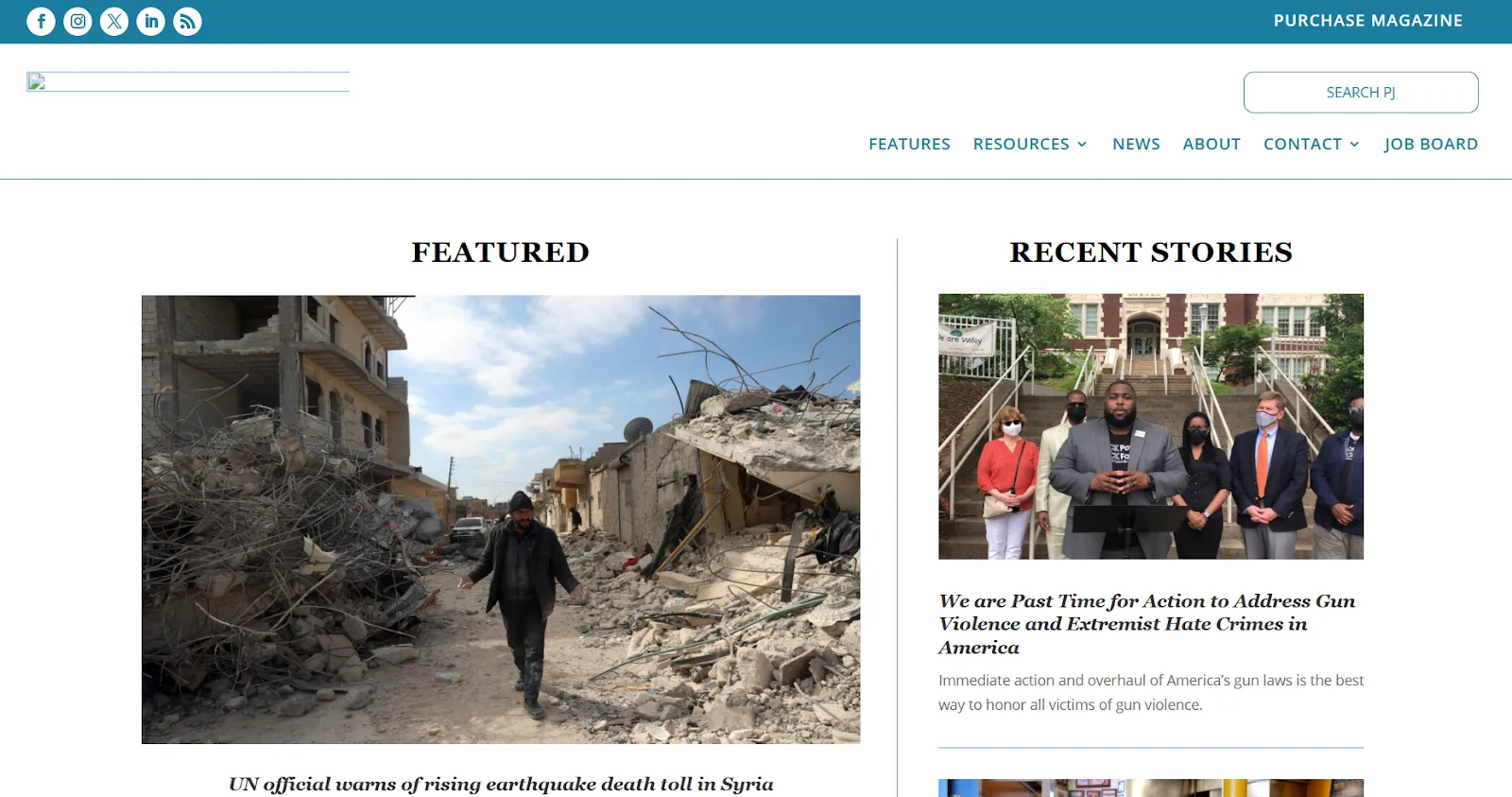This screenshot has height=797, width=1512.
Task: Open the About menu item
Action: (1211, 144)
